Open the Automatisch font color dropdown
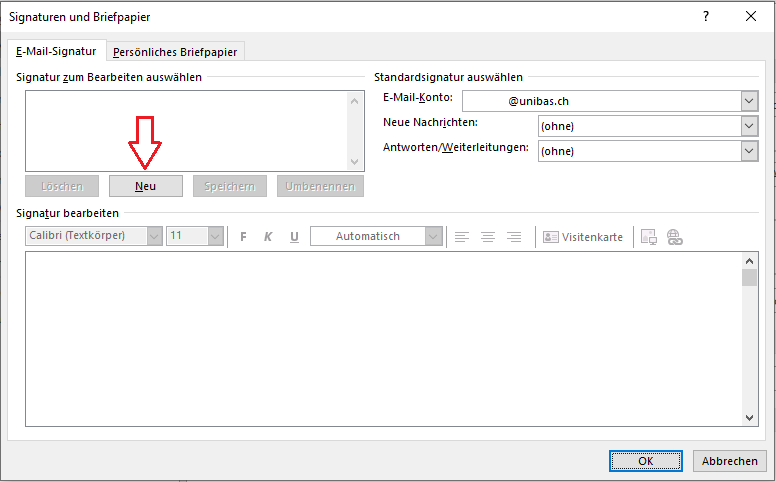This screenshot has height=482, width=776. coord(433,237)
